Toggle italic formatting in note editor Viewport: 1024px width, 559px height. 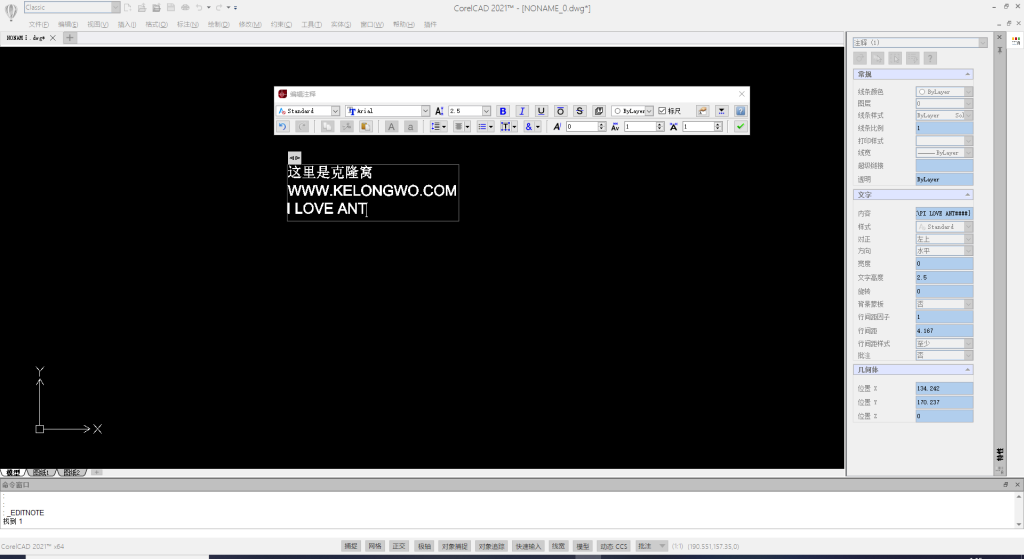pyautogui.click(x=522, y=111)
